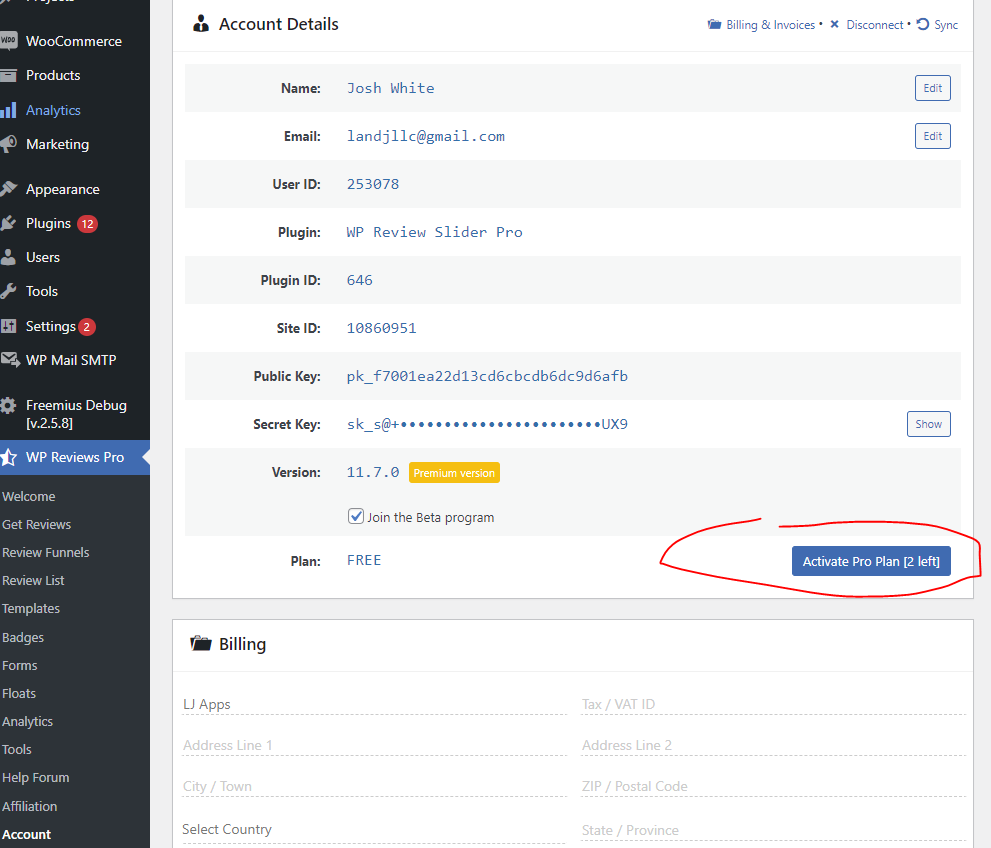
Task: Click the Premium version badge
Action: [x=454, y=473]
